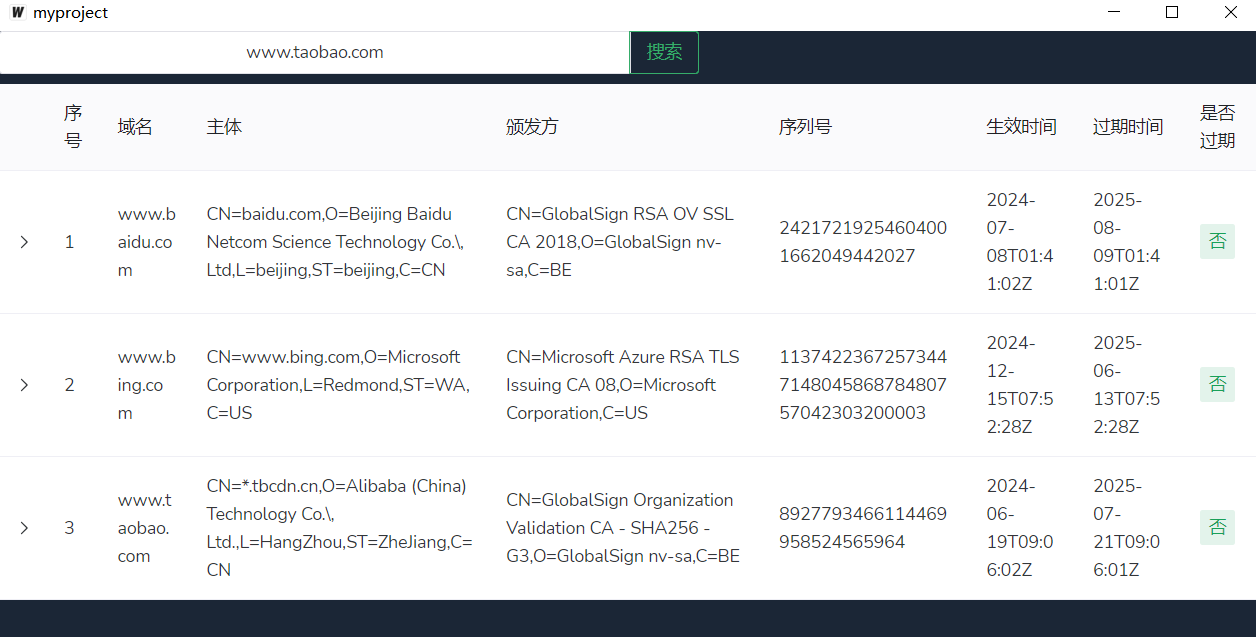Viewport: 1256px width, 637px height.
Task: Maximize the myproject window
Action: click(1172, 13)
